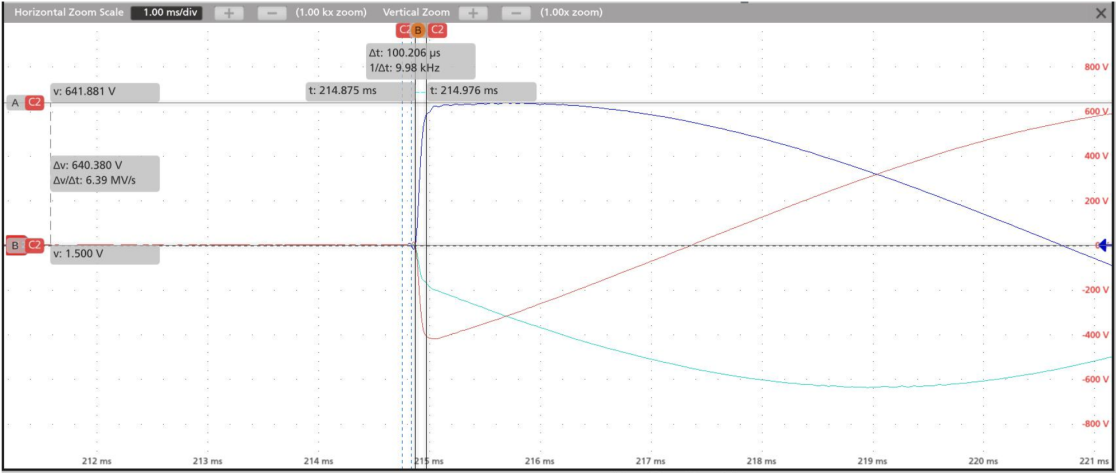Decrease horizontal zoom with the minus button
The image size is (1117, 475).
point(271,12)
